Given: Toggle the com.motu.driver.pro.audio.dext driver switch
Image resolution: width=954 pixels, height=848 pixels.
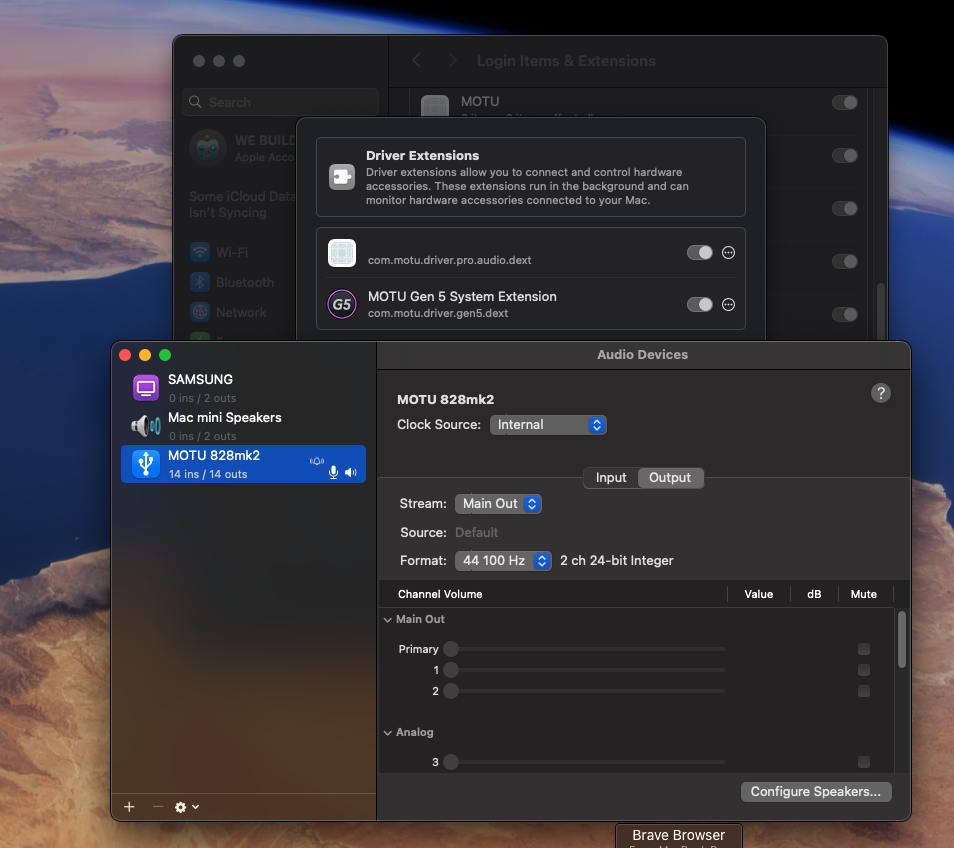Looking at the screenshot, I should [700, 252].
